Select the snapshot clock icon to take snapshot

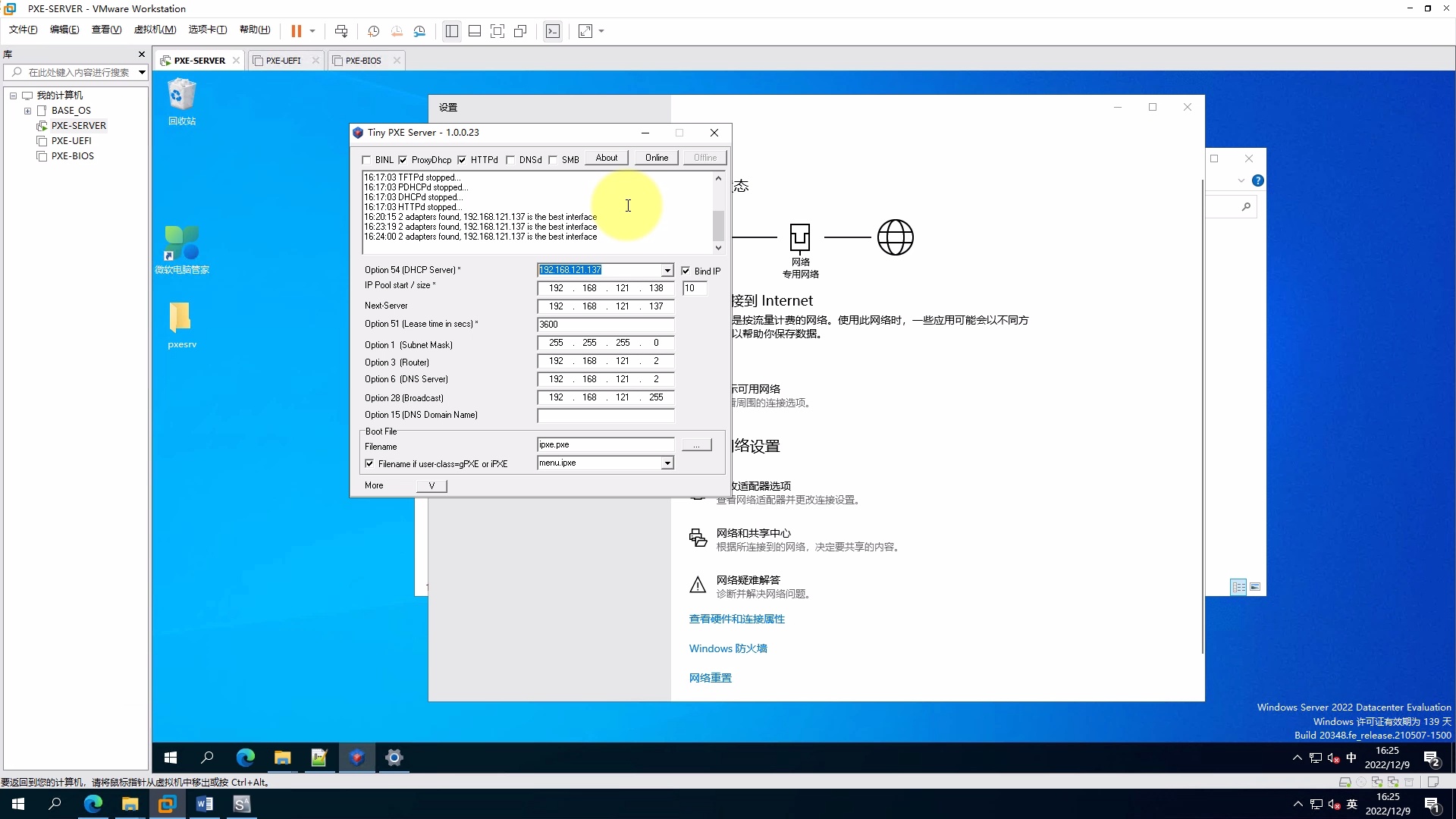coord(373,31)
